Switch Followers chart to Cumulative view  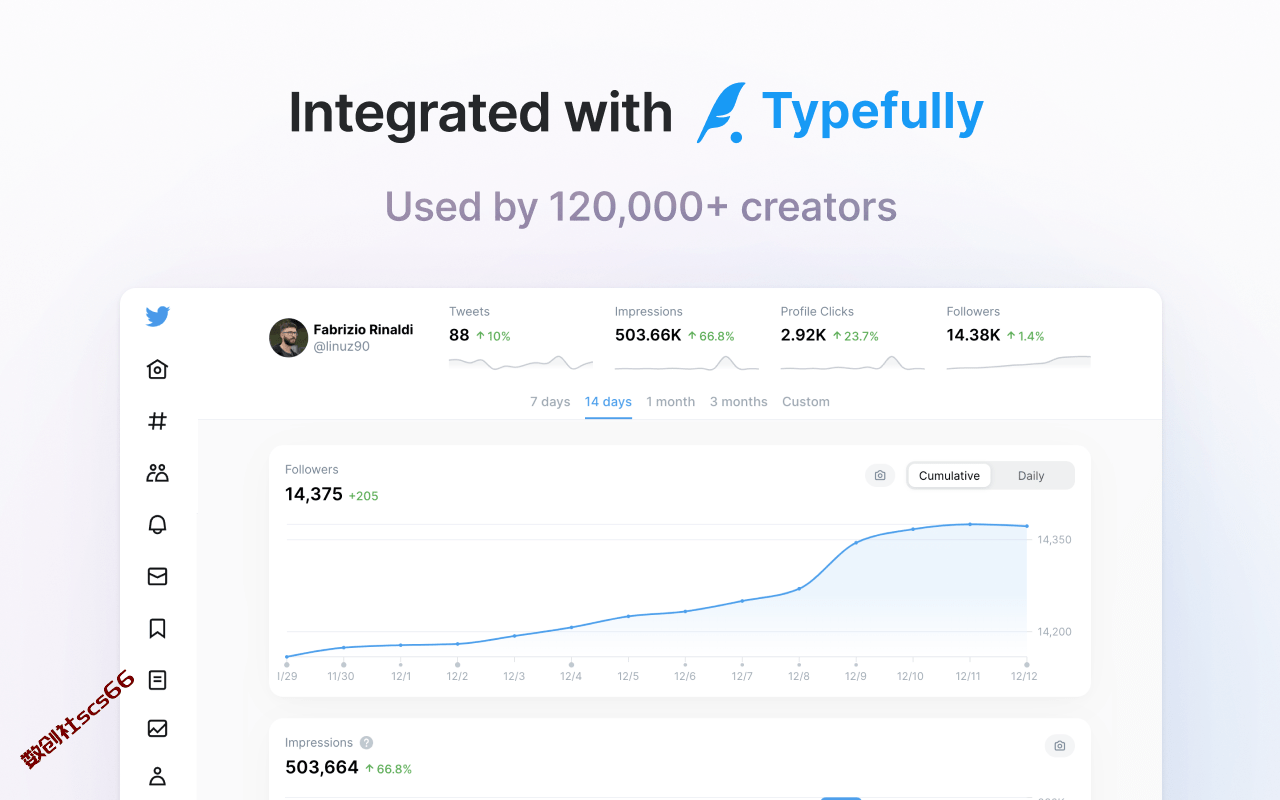(949, 476)
